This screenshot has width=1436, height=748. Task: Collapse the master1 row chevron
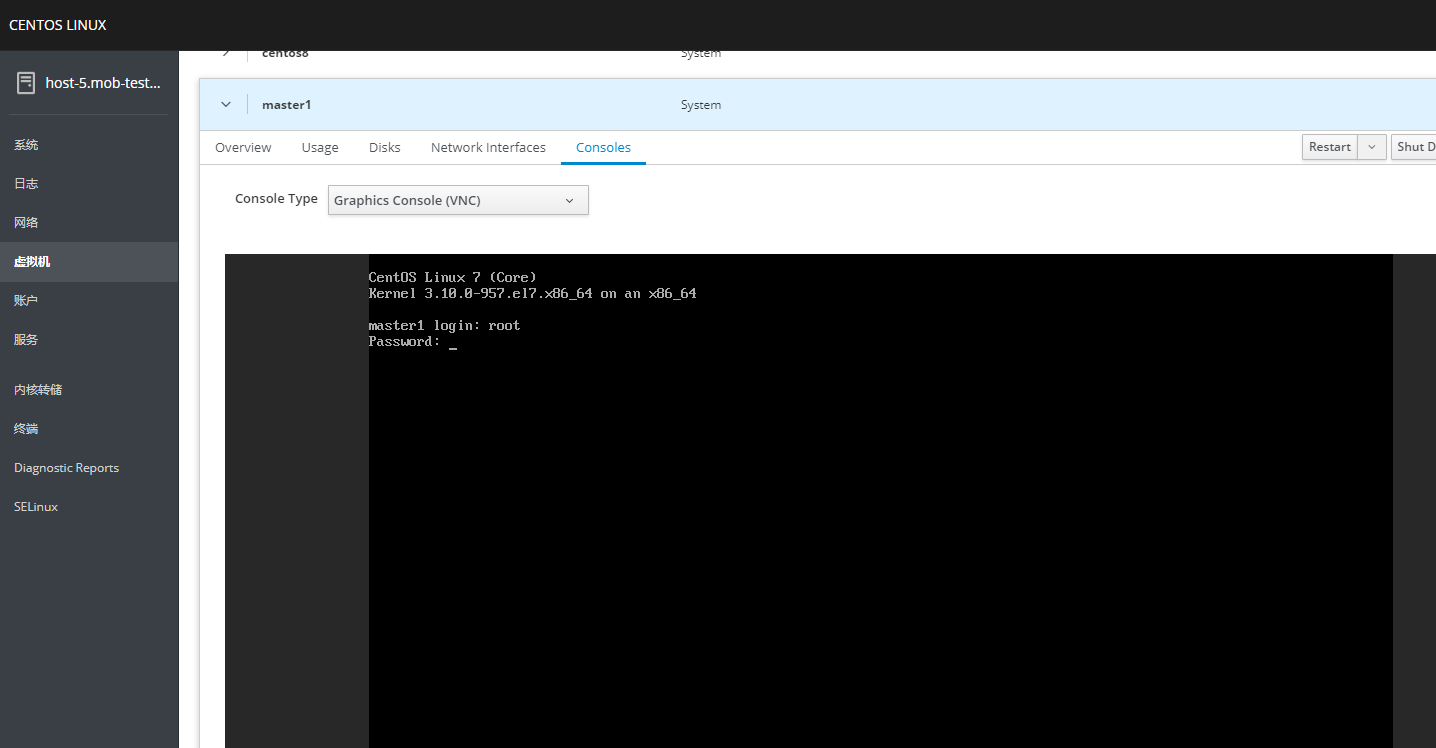coord(226,105)
